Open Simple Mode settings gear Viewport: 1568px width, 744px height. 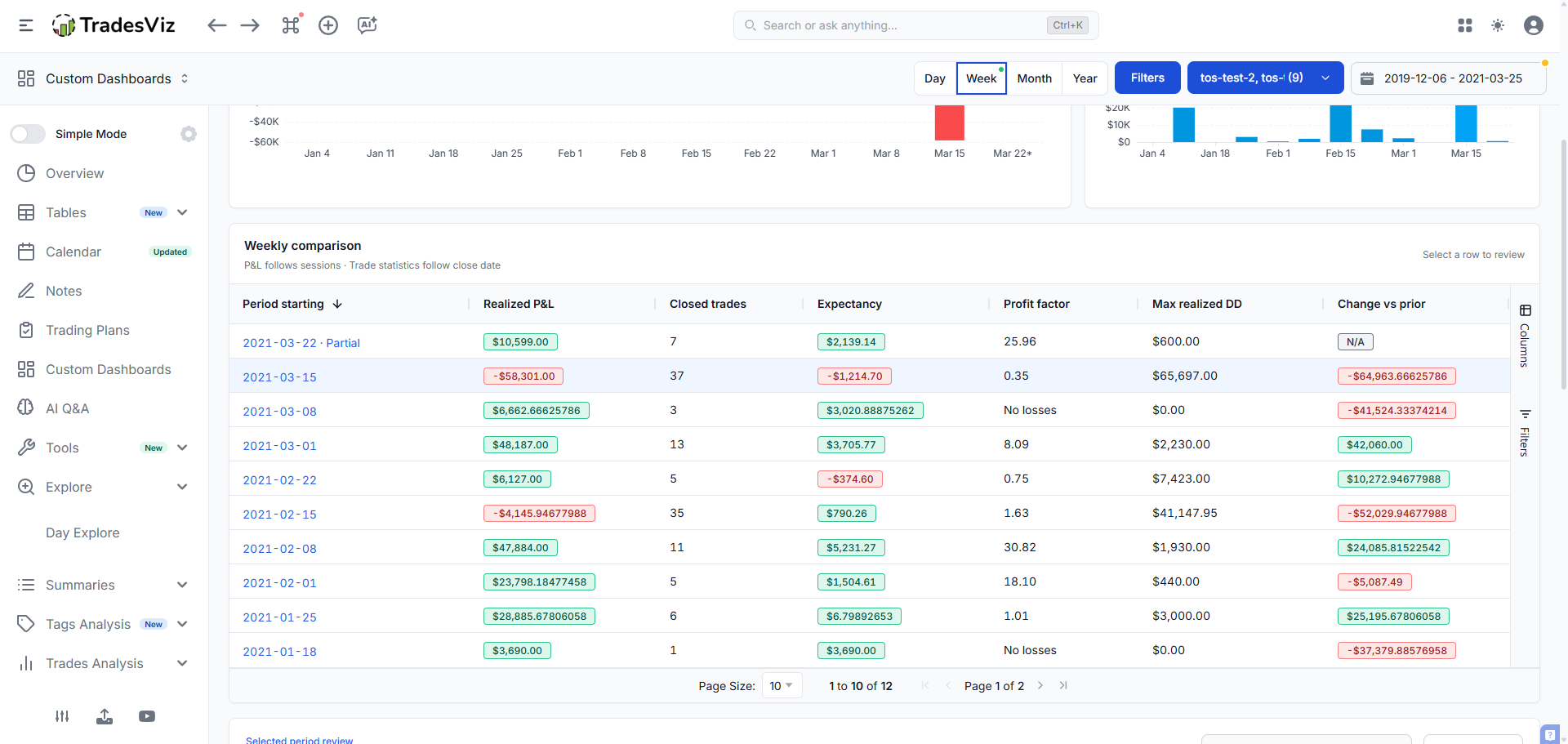tap(189, 134)
